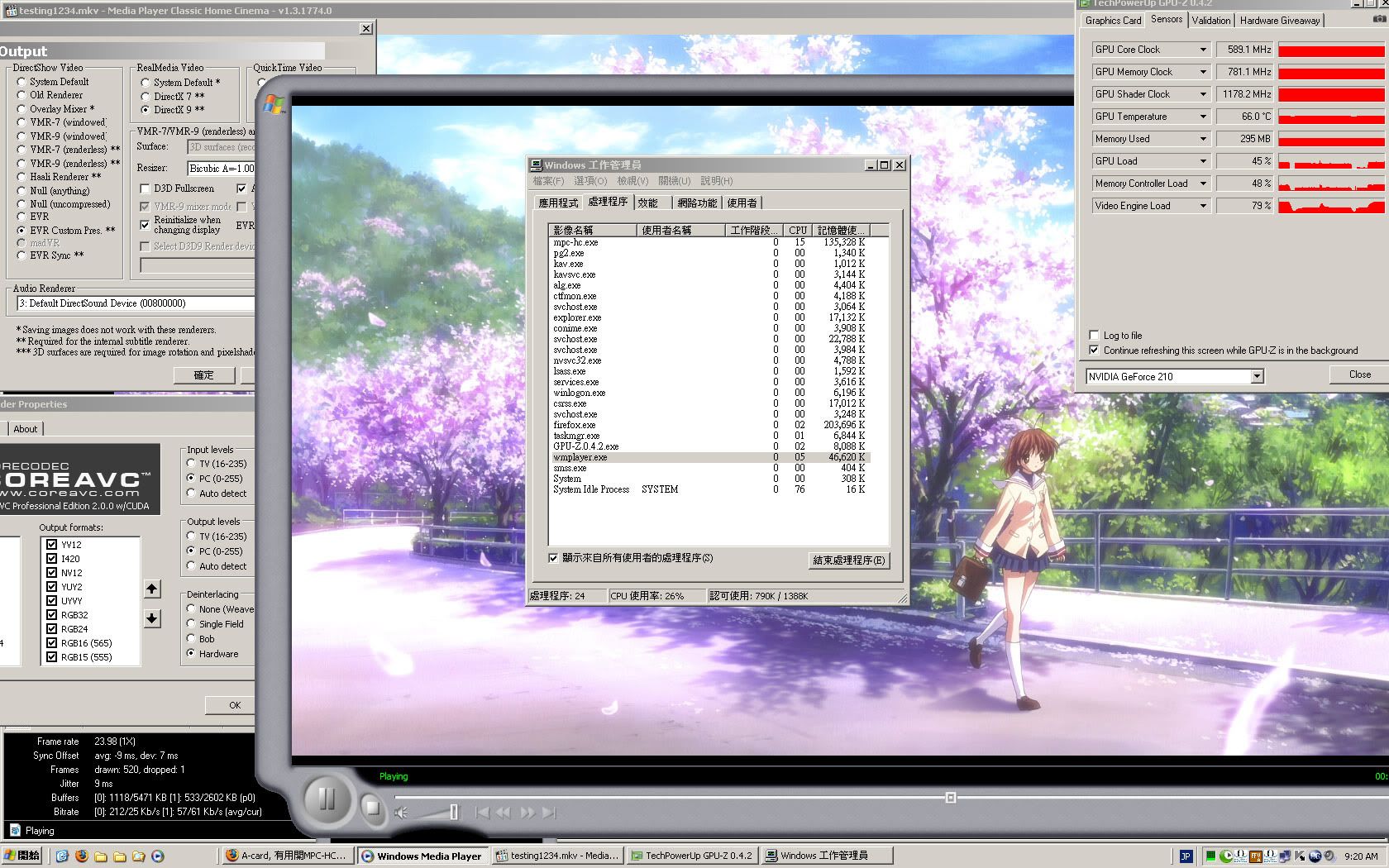
Task: Enable Log to file in GPU-Z
Action: coord(1115,336)
